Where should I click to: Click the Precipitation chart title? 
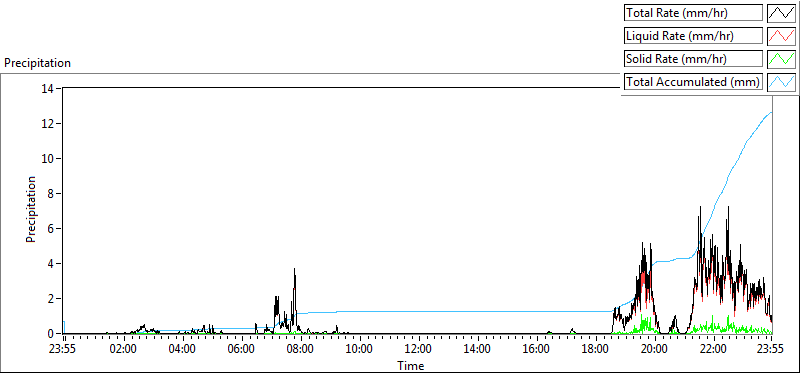(x=37, y=63)
